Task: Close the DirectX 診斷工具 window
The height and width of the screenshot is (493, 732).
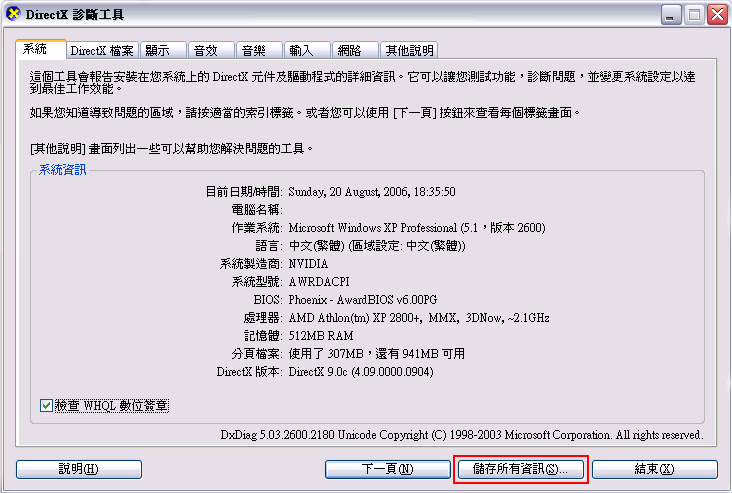Action: point(717,15)
